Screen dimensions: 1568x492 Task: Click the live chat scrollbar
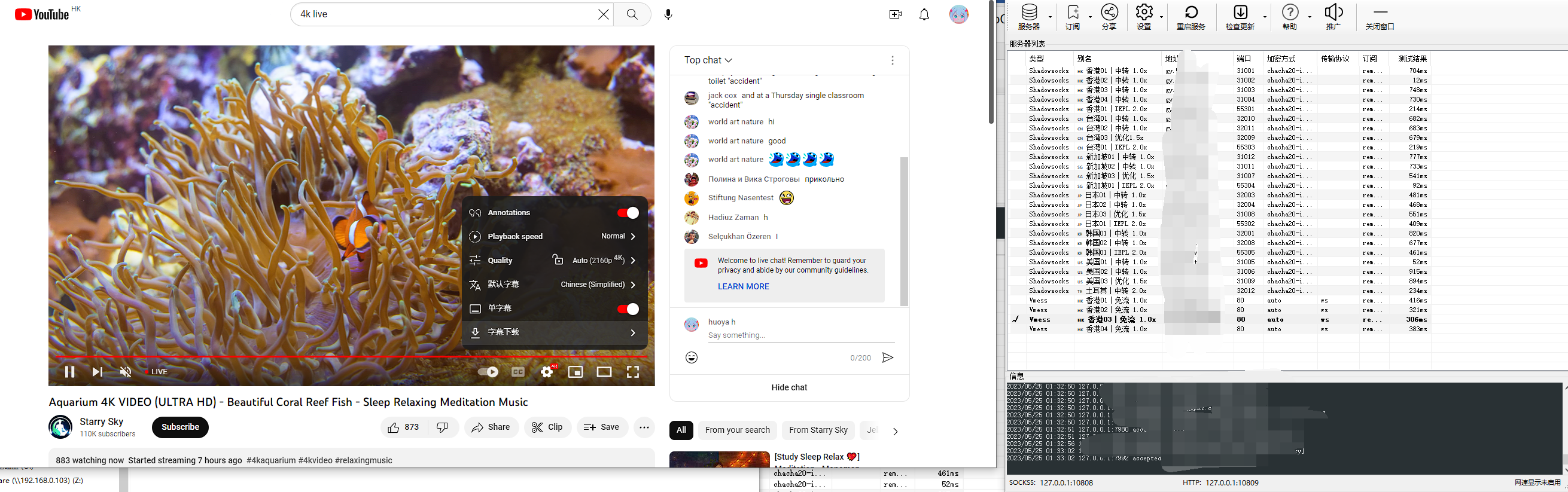click(x=904, y=231)
